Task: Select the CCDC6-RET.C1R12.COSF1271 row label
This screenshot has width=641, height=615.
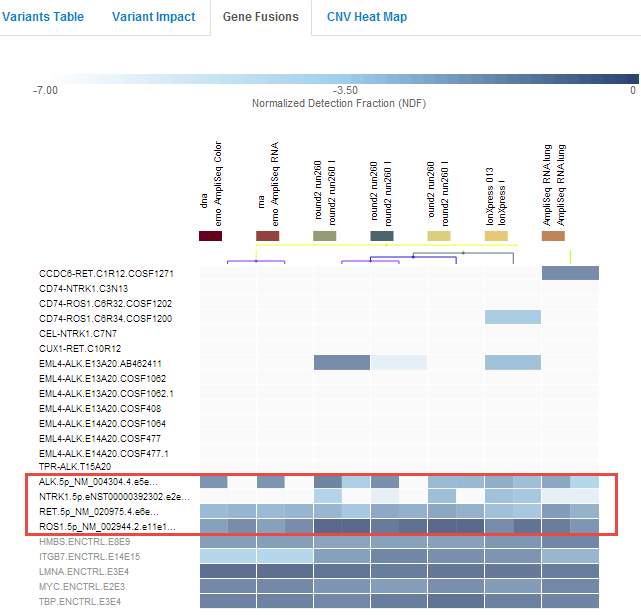Action: tap(106, 273)
